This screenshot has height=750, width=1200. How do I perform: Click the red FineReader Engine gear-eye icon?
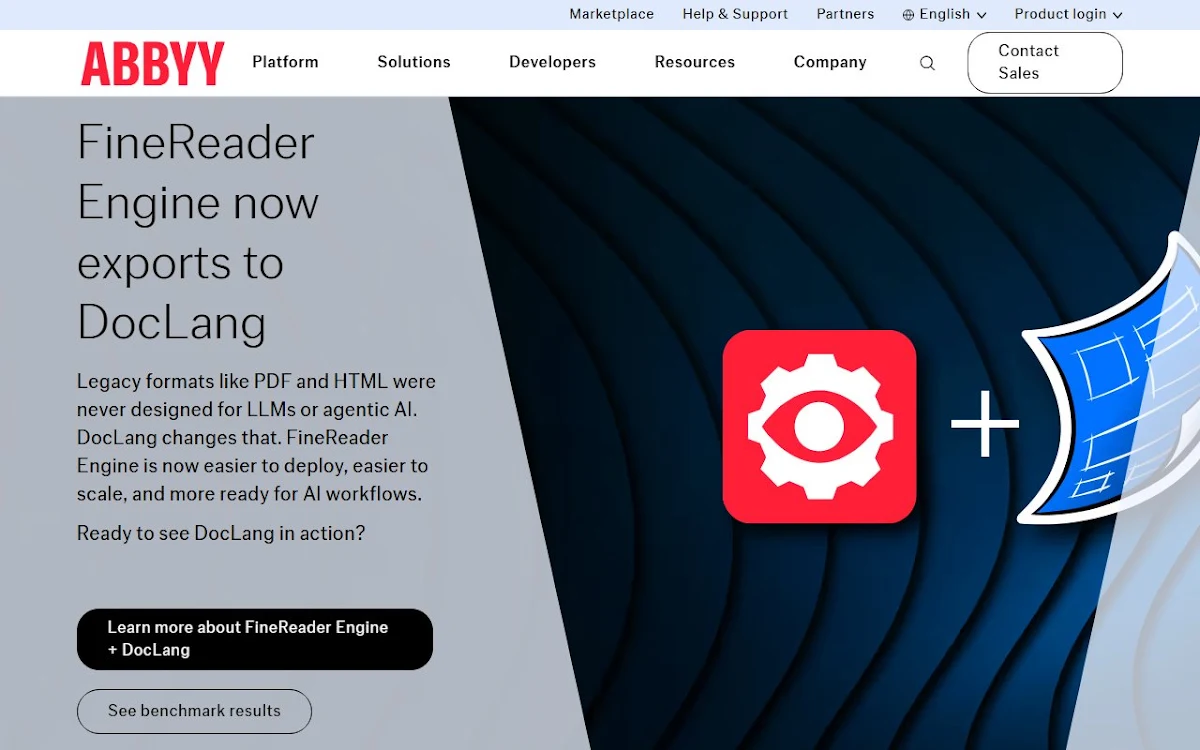[819, 426]
